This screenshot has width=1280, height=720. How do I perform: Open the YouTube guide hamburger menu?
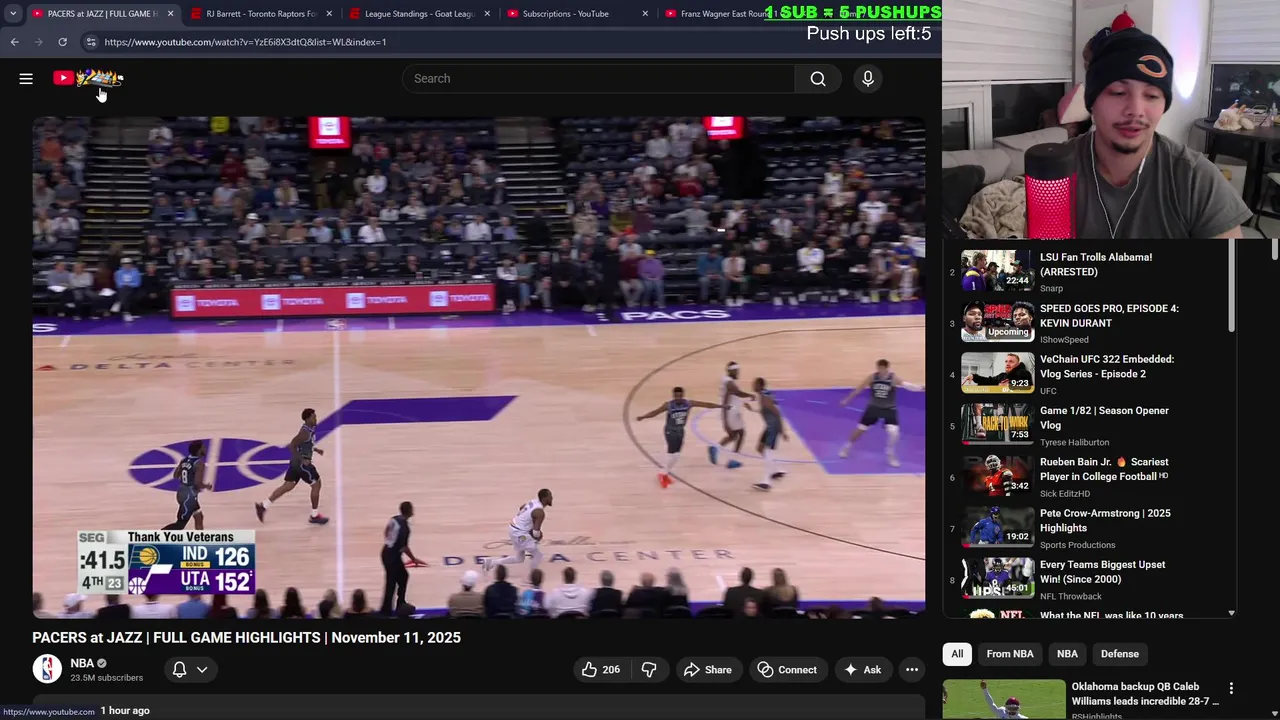click(26, 78)
